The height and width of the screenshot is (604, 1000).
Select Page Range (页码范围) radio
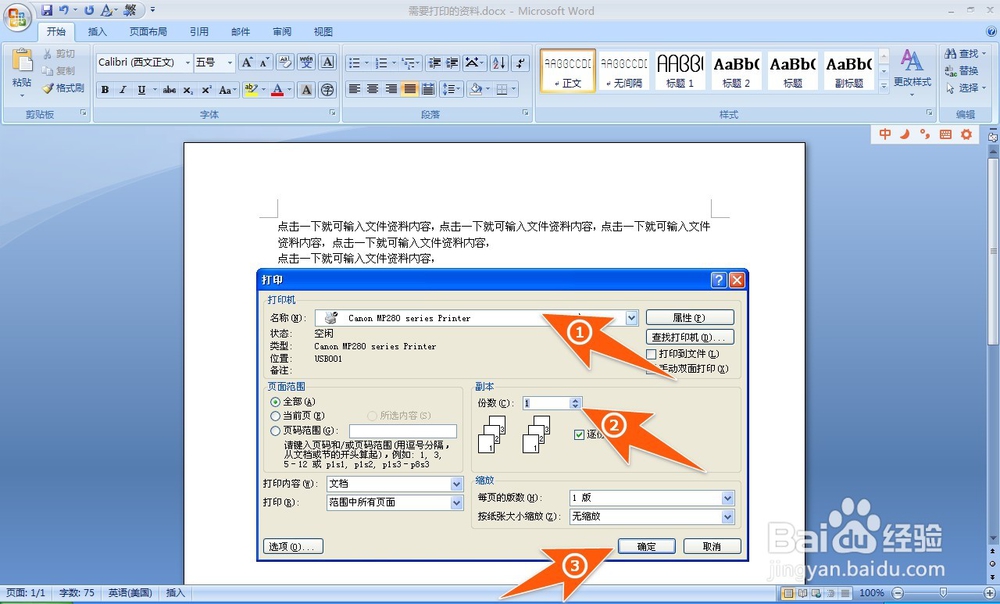[276, 431]
